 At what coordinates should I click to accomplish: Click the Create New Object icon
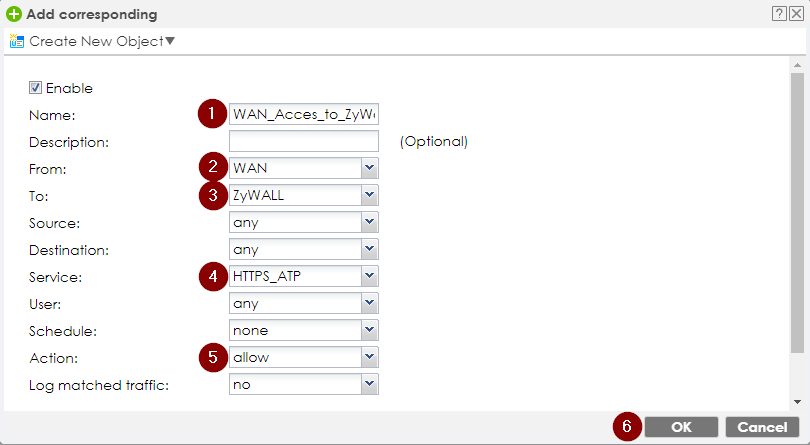16,42
